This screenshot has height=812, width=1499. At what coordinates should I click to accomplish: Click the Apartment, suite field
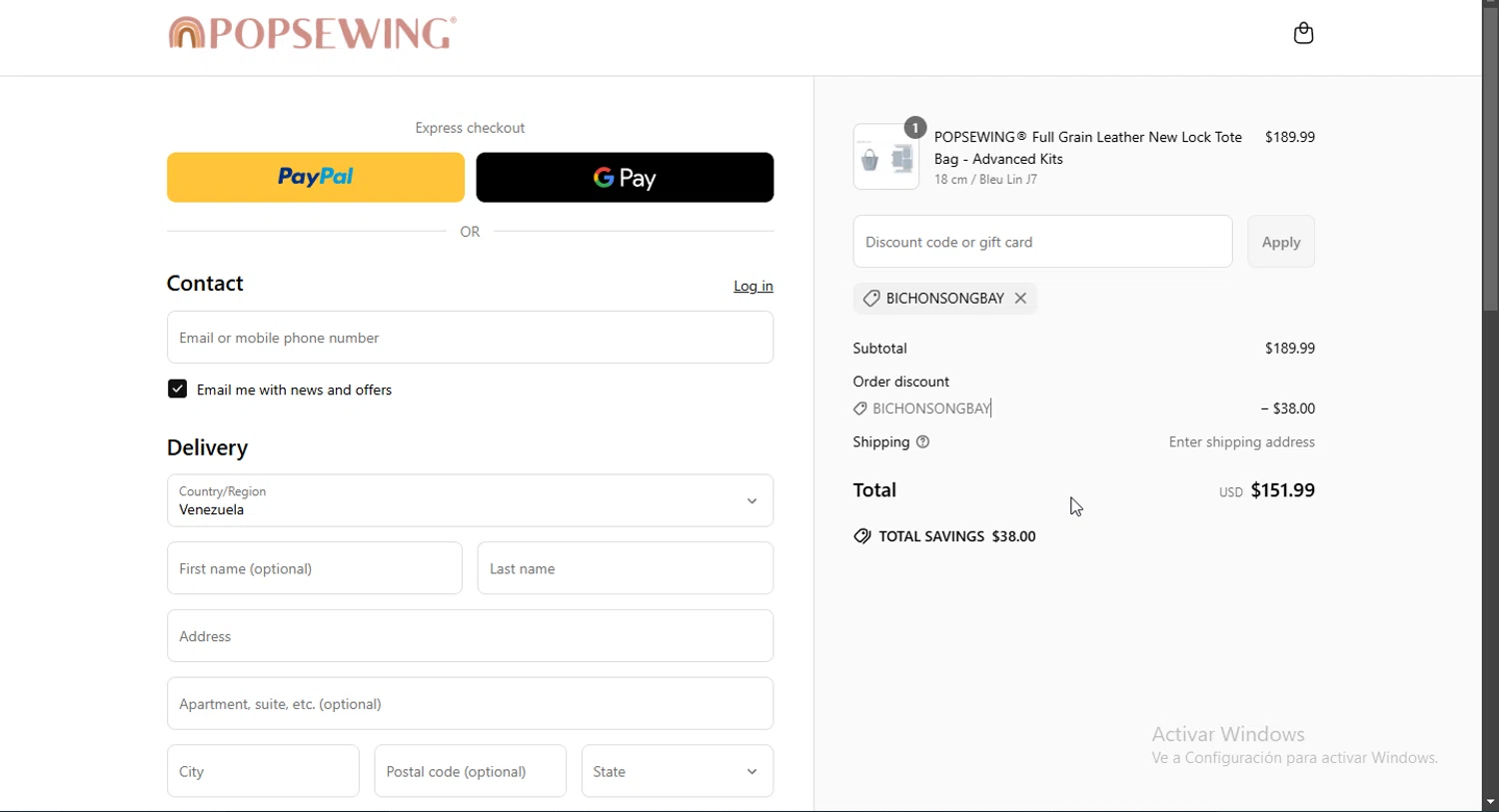coord(471,704)
